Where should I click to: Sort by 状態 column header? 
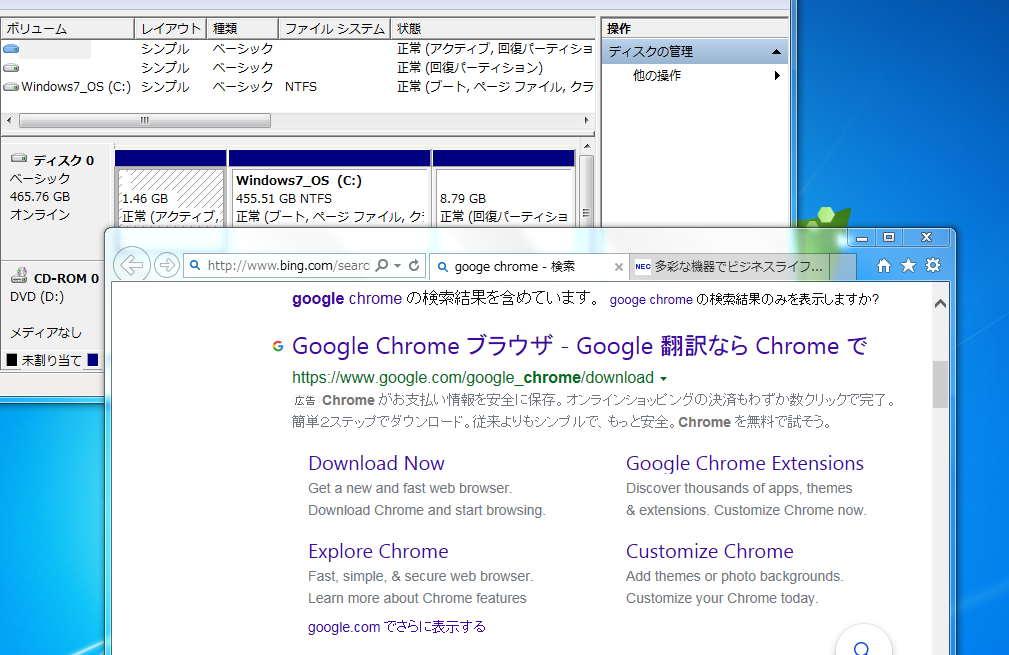[493, 28]
